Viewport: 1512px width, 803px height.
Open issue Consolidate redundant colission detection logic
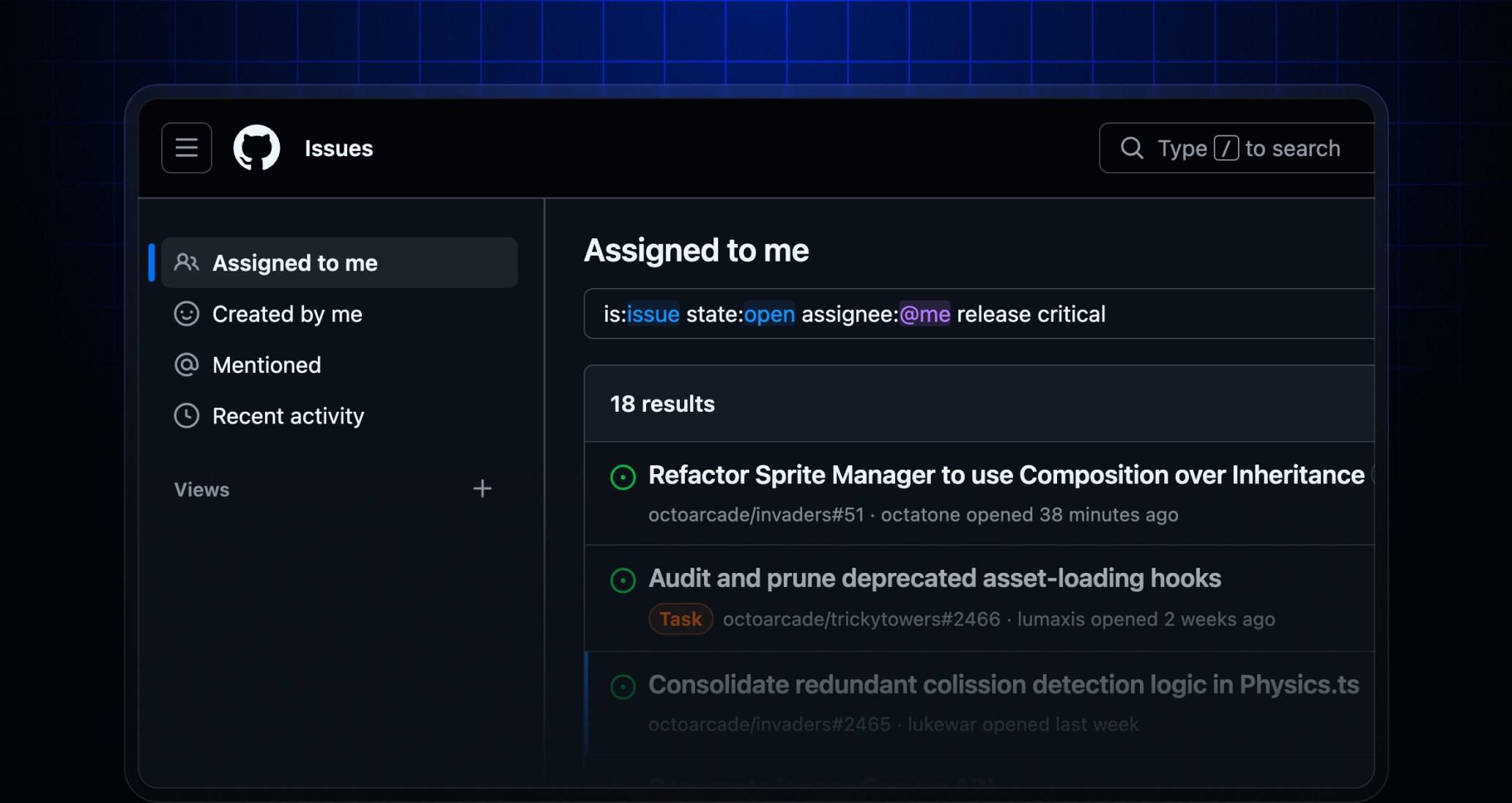point(1004,685)
